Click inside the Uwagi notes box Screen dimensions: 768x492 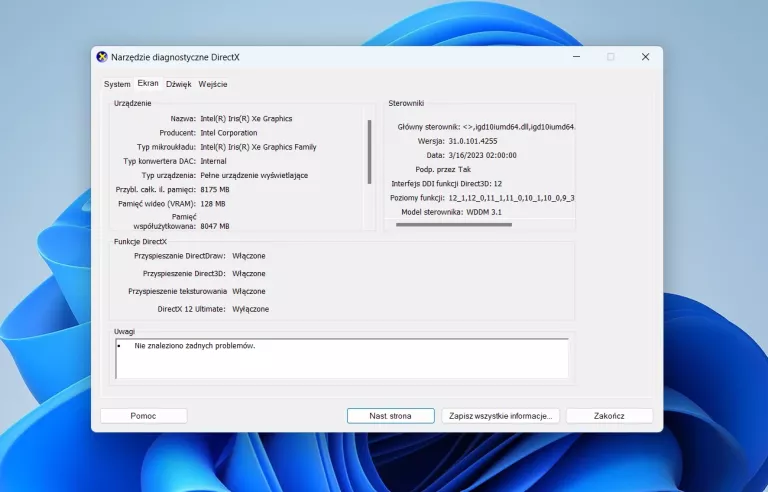pyautogui.click(x=342, y=358)
